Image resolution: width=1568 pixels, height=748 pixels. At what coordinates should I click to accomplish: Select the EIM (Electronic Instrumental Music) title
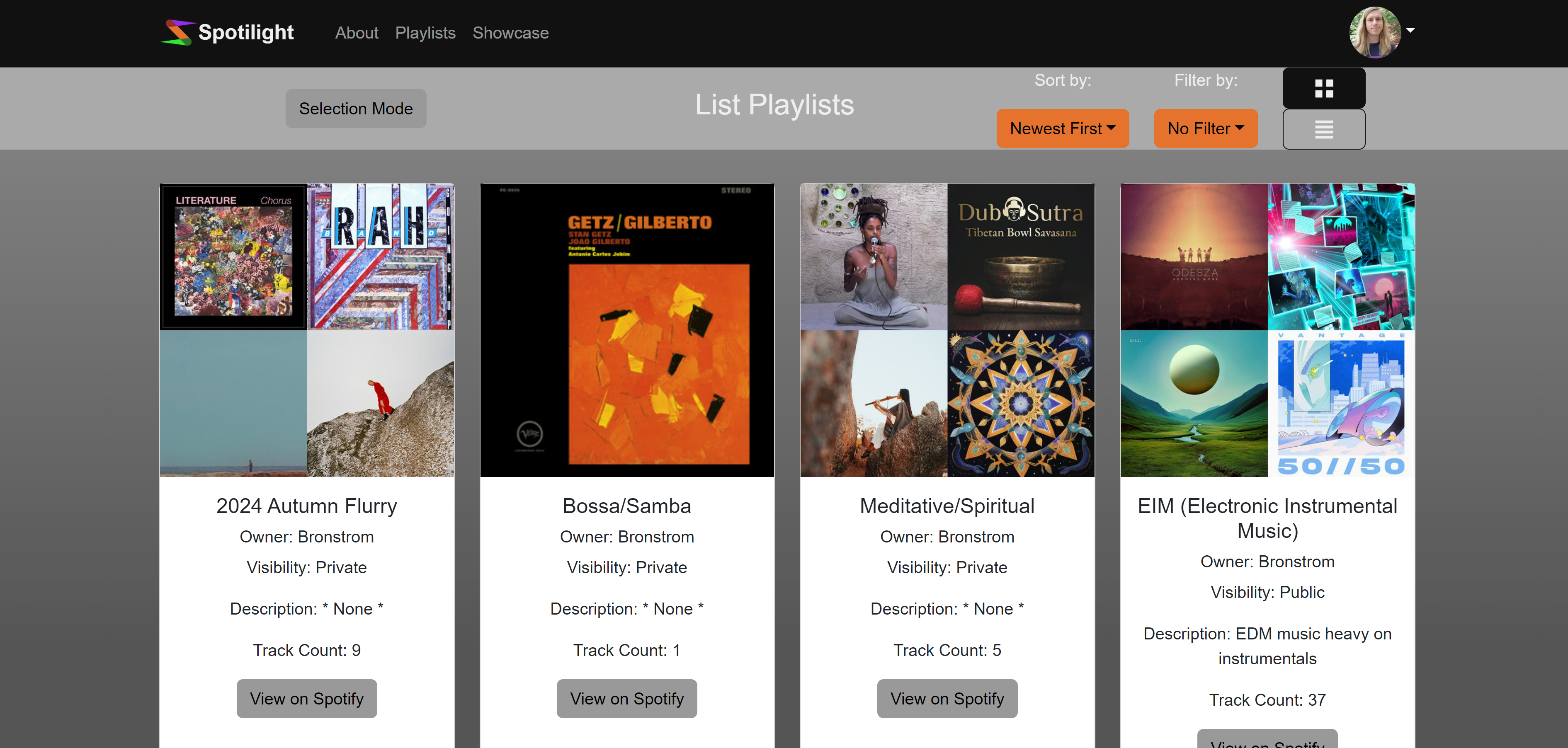click(x=1267, y=518)
